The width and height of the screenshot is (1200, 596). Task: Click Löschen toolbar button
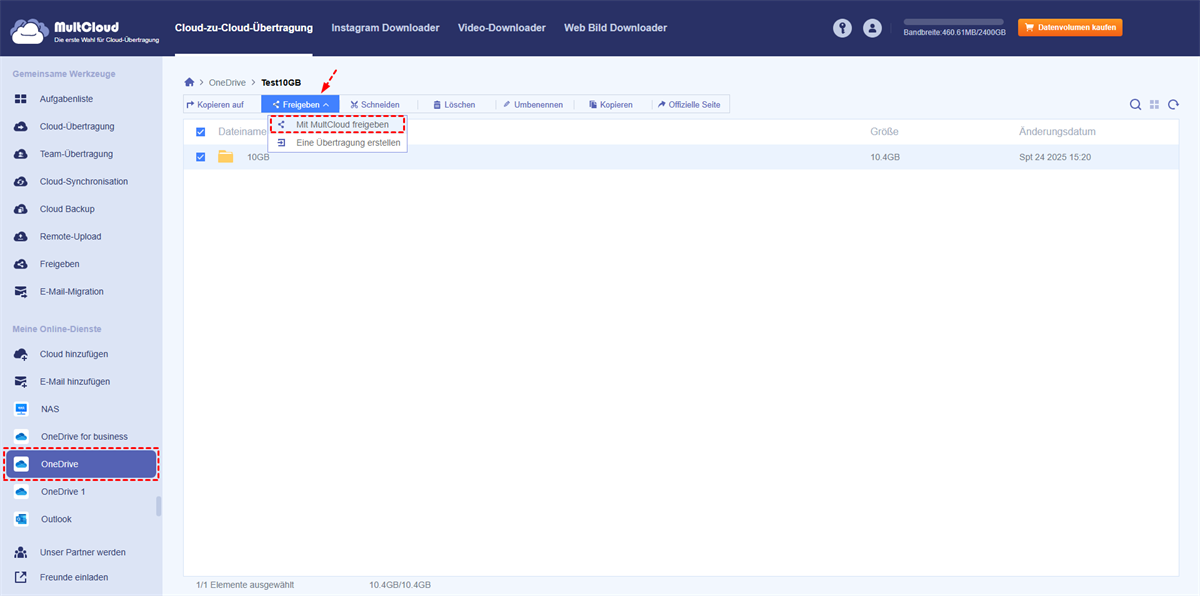454,104
